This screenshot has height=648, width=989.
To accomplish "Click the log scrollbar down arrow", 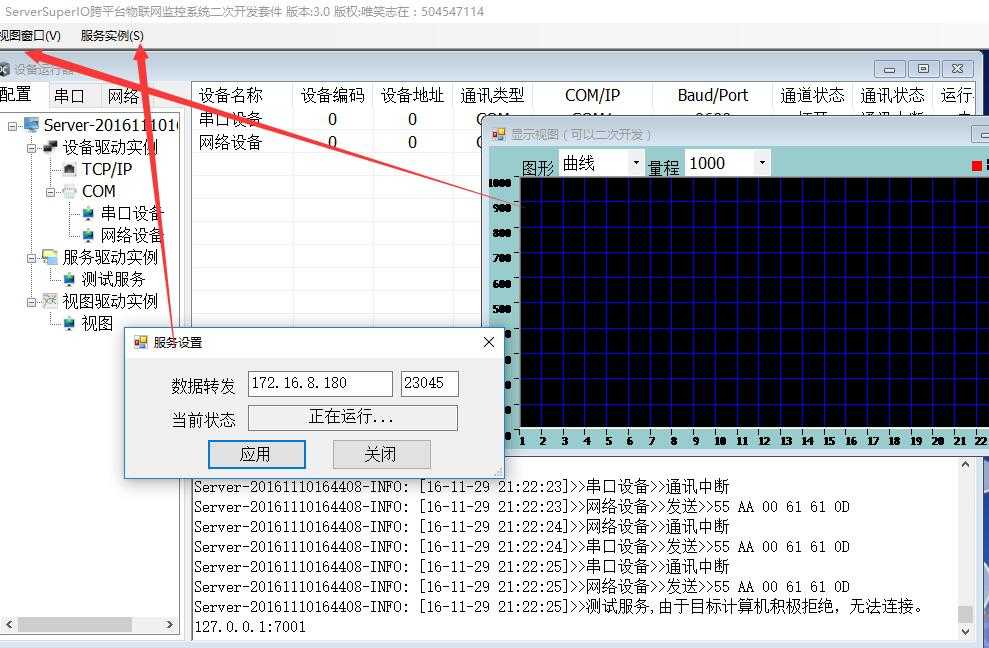I will click(x=965, y=630).
